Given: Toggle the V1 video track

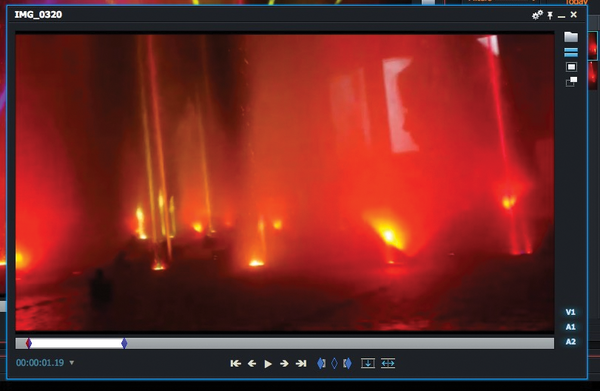Looking at the screenshot, I should [571, 312].
